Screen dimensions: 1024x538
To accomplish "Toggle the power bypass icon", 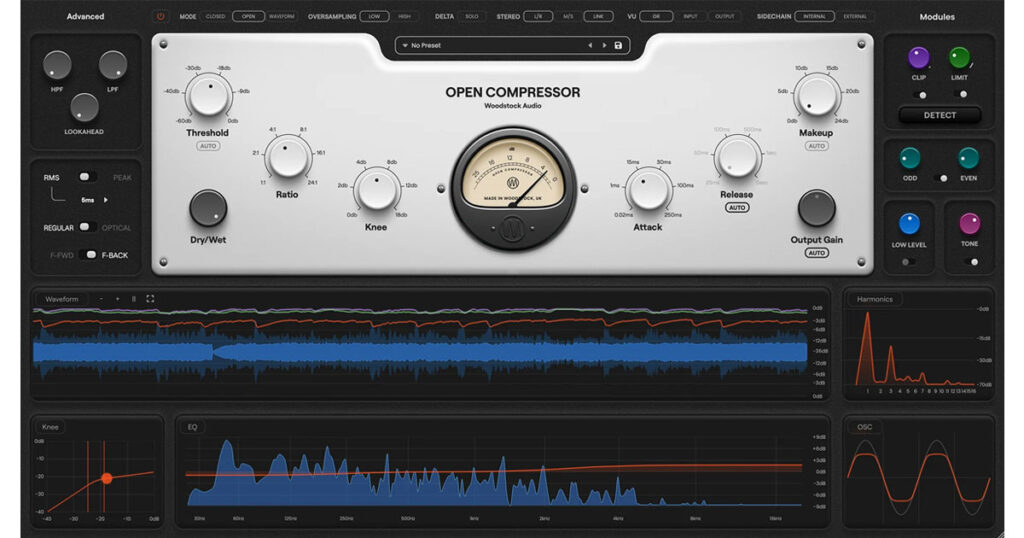I will 161,16.
